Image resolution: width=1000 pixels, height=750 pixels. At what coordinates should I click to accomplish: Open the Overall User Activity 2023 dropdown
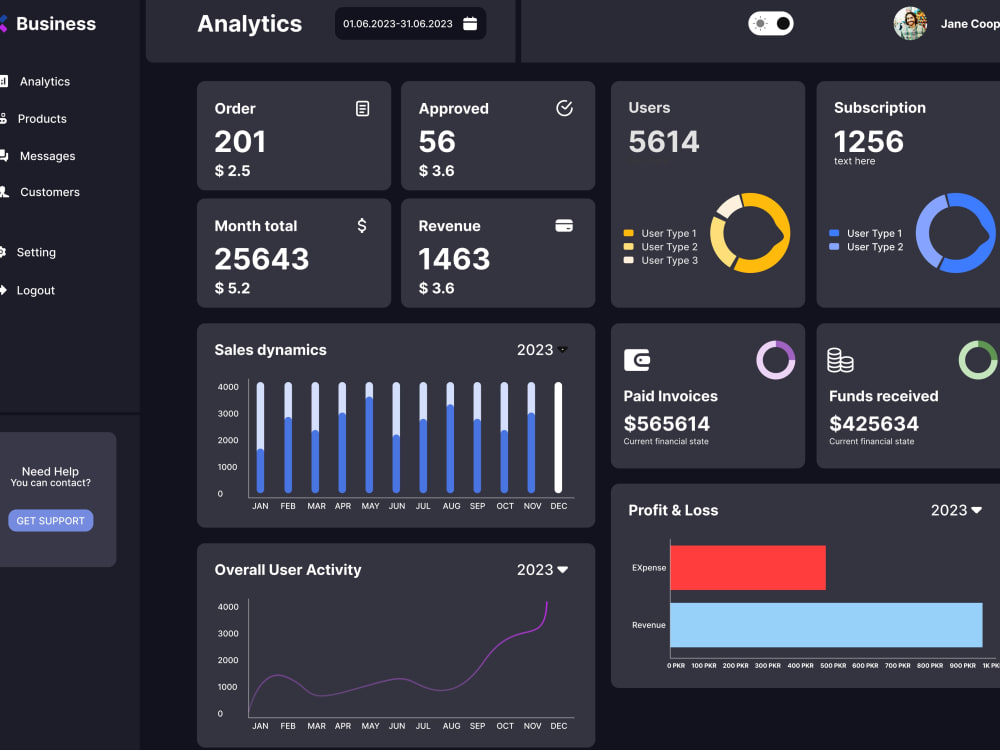542,570
